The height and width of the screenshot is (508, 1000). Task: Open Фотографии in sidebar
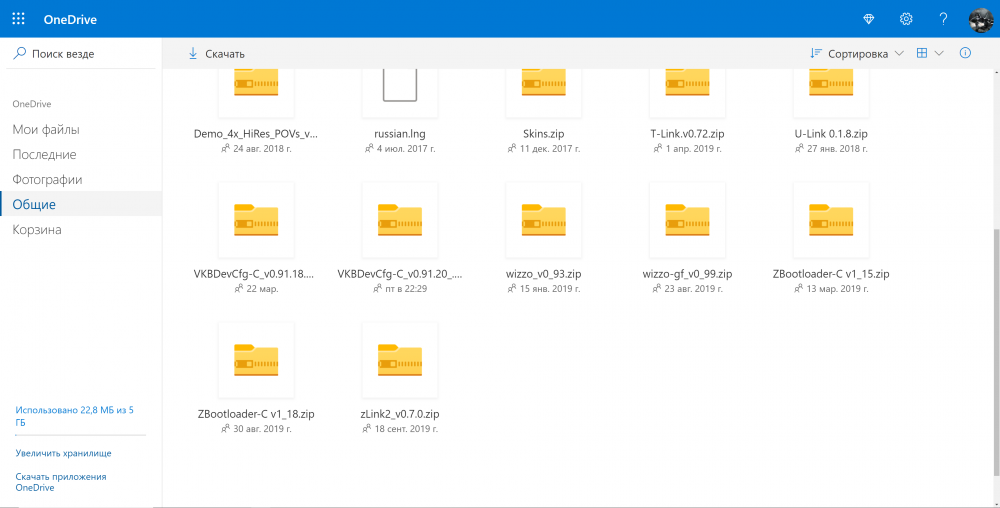[47, 179]
